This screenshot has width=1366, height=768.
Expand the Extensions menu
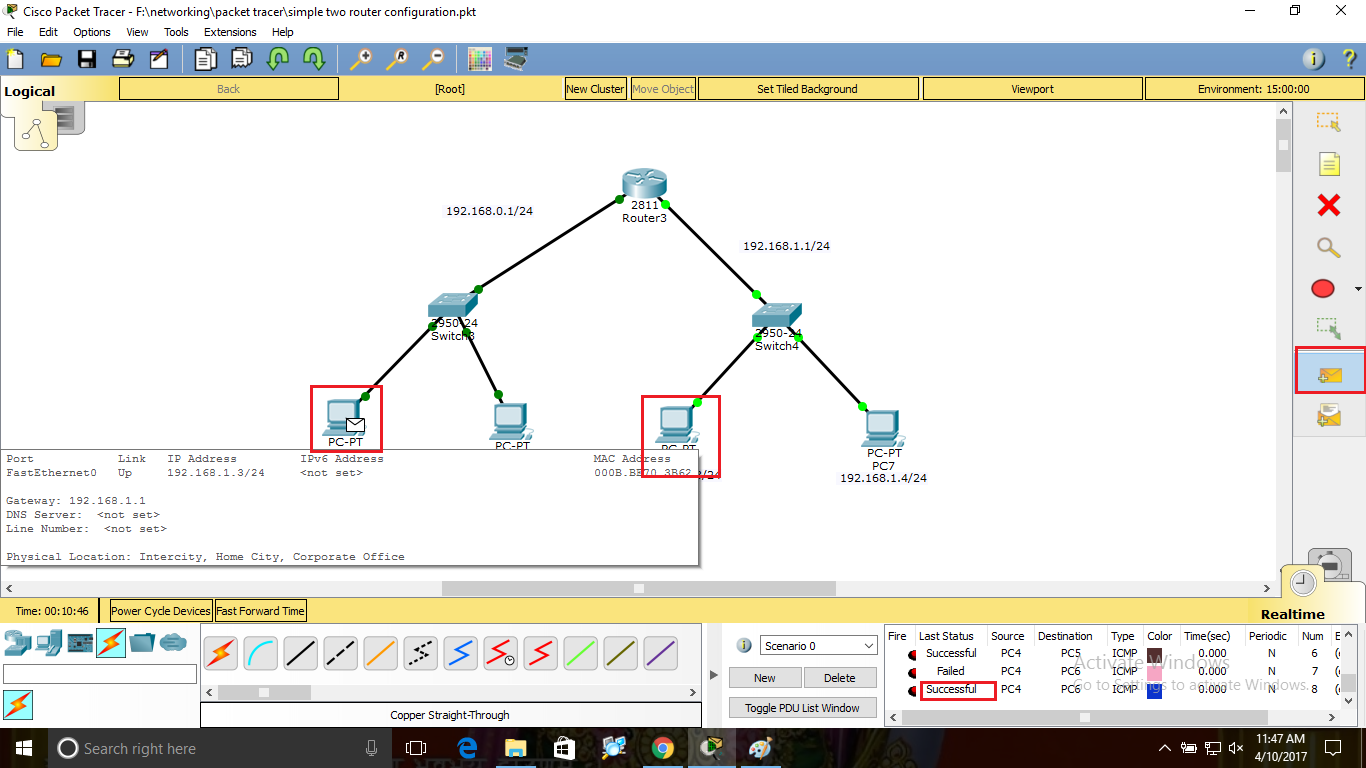pos(230,31)
